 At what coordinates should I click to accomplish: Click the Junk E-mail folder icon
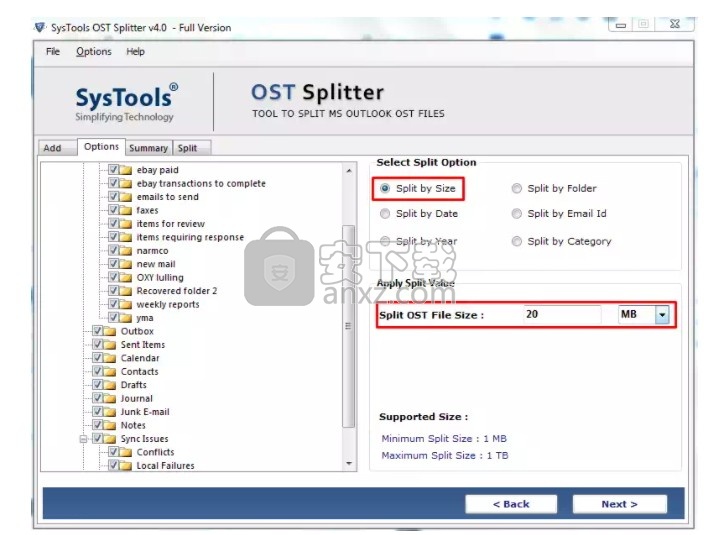click(110, 412)
